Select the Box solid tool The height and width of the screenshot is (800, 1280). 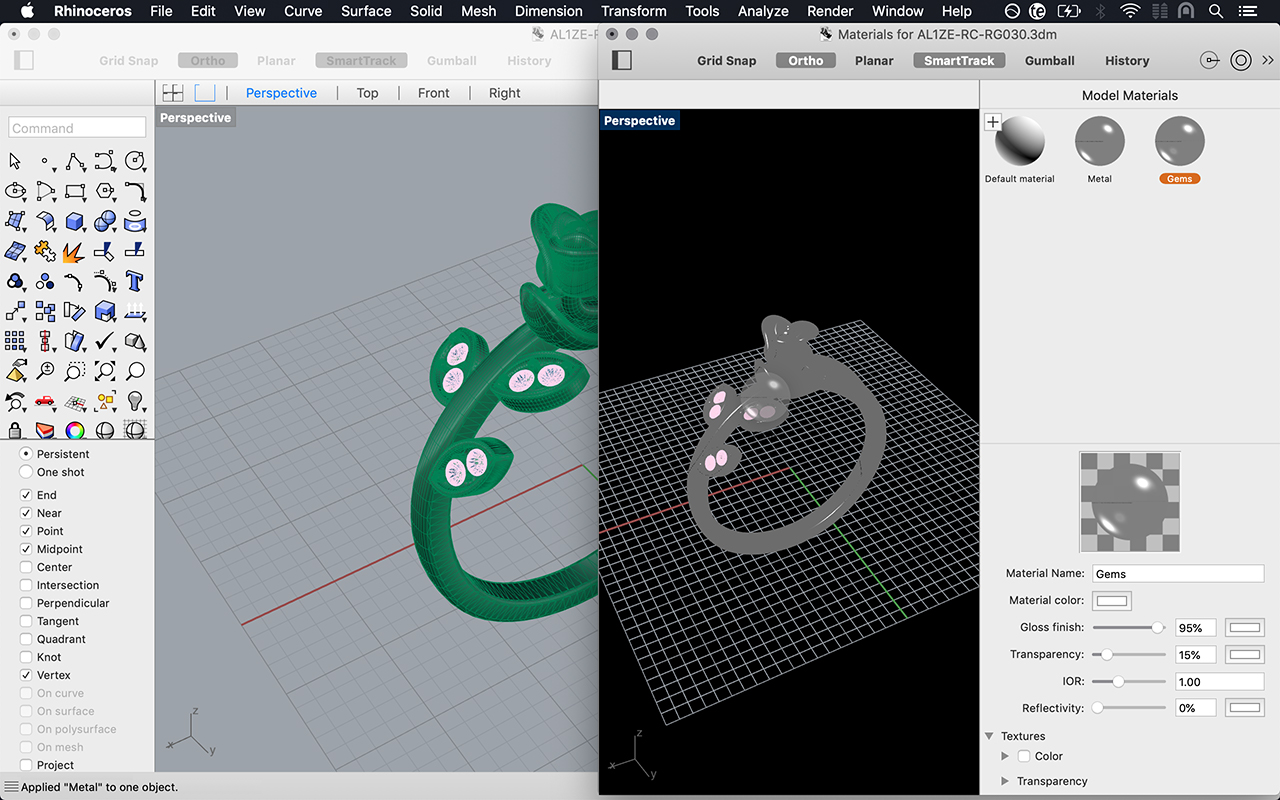click(x=74, y=221)
